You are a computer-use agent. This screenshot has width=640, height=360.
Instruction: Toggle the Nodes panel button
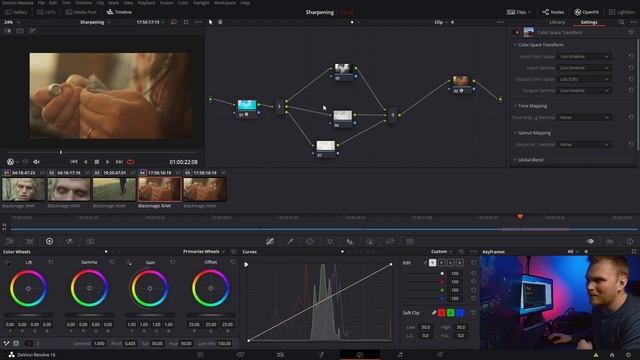(553, 12)
